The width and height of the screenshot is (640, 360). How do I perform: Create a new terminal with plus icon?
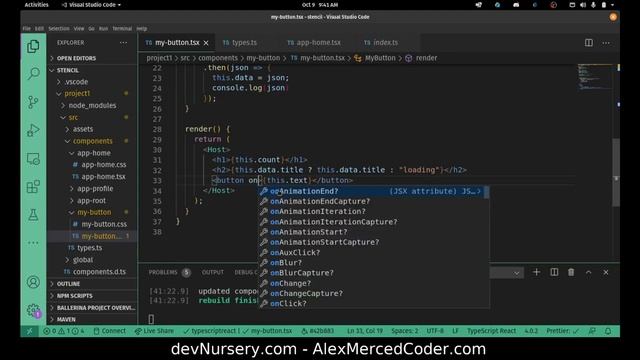click(536, 272)
